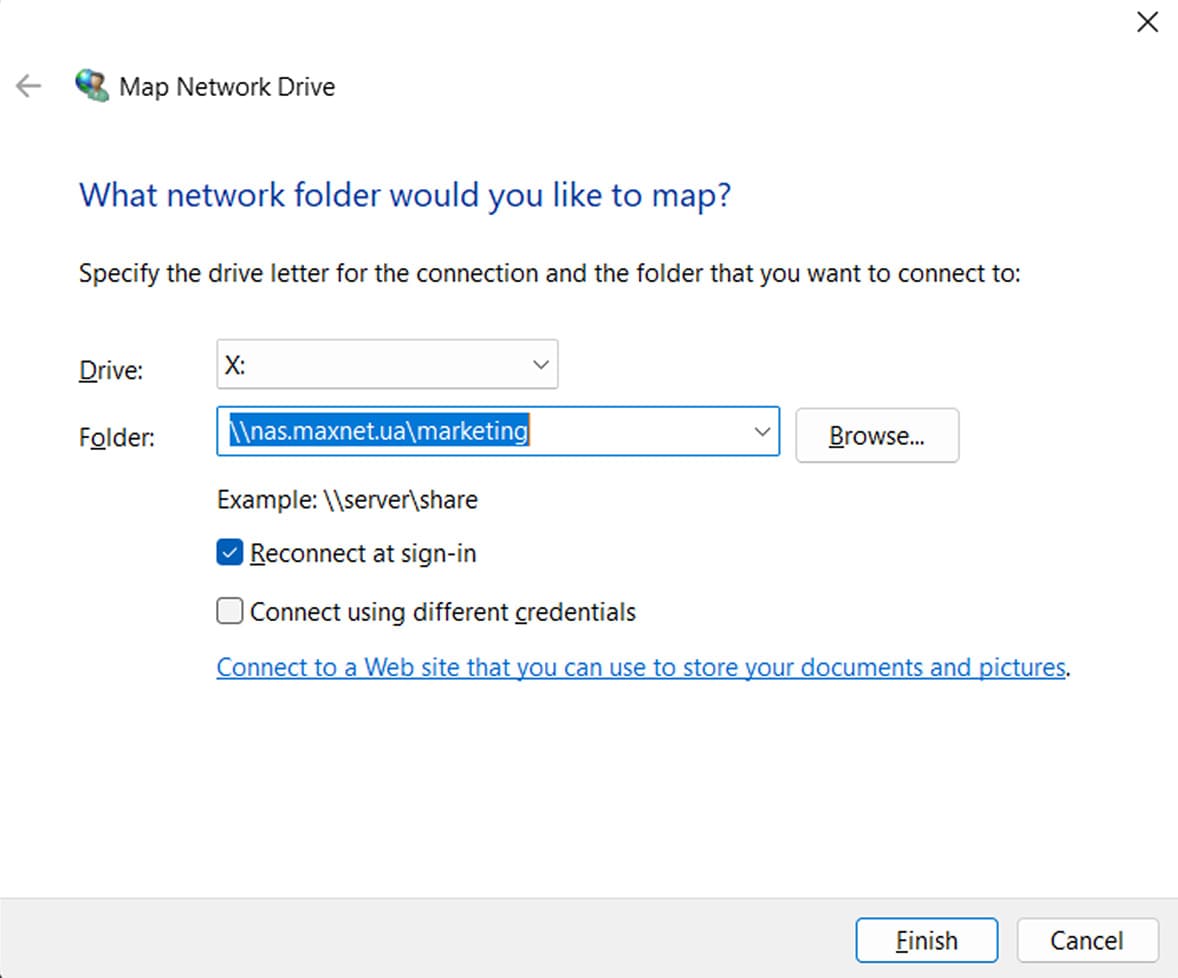The image size is (1178, 978).
Task: Click the Map Network Drive globe icon
Action: [92, 86]
